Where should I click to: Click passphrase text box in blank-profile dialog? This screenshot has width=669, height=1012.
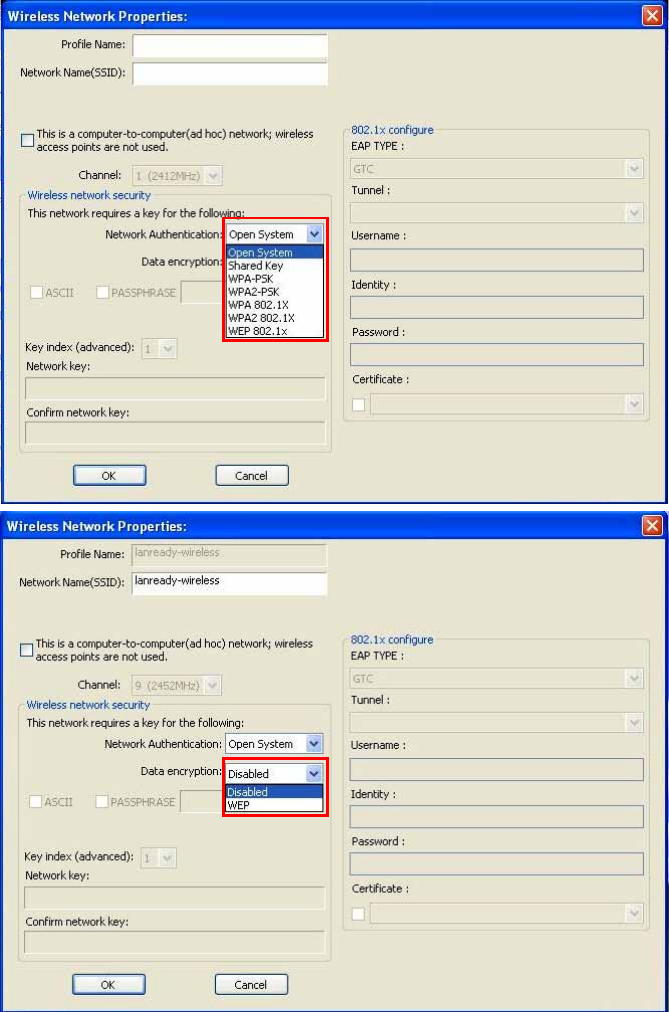point(202,292)
